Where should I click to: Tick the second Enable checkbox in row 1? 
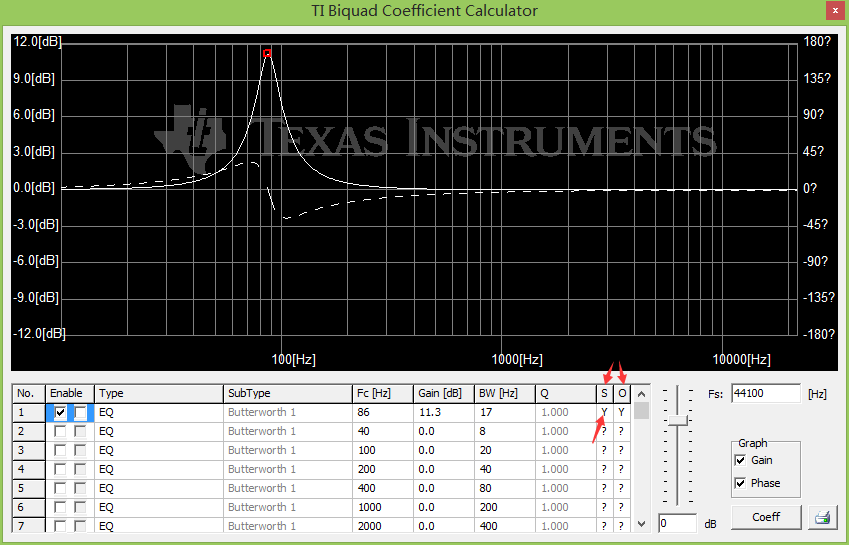[x=80, y=412]
